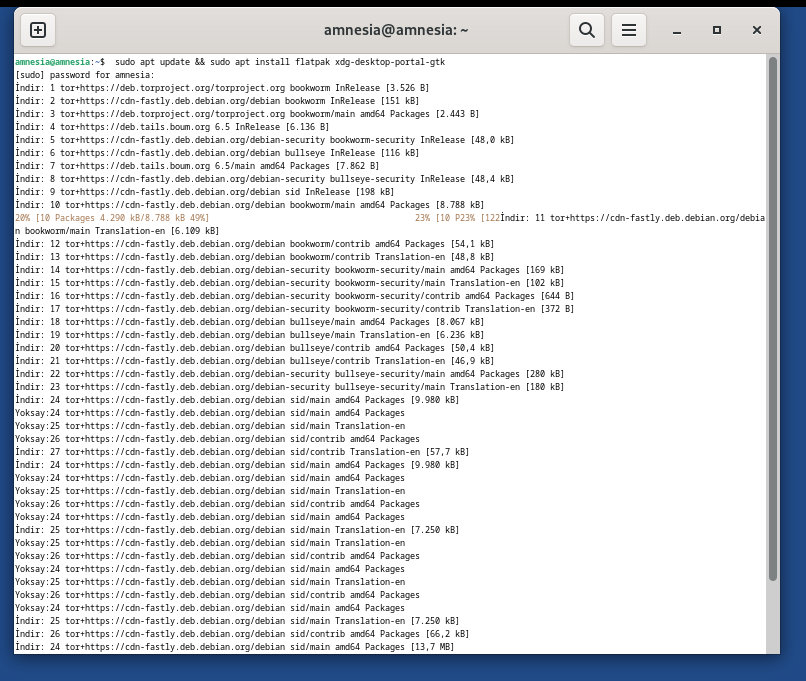Click the [sudo] password for amnesia line
This screenshot has width=806, height=681.
85,75
